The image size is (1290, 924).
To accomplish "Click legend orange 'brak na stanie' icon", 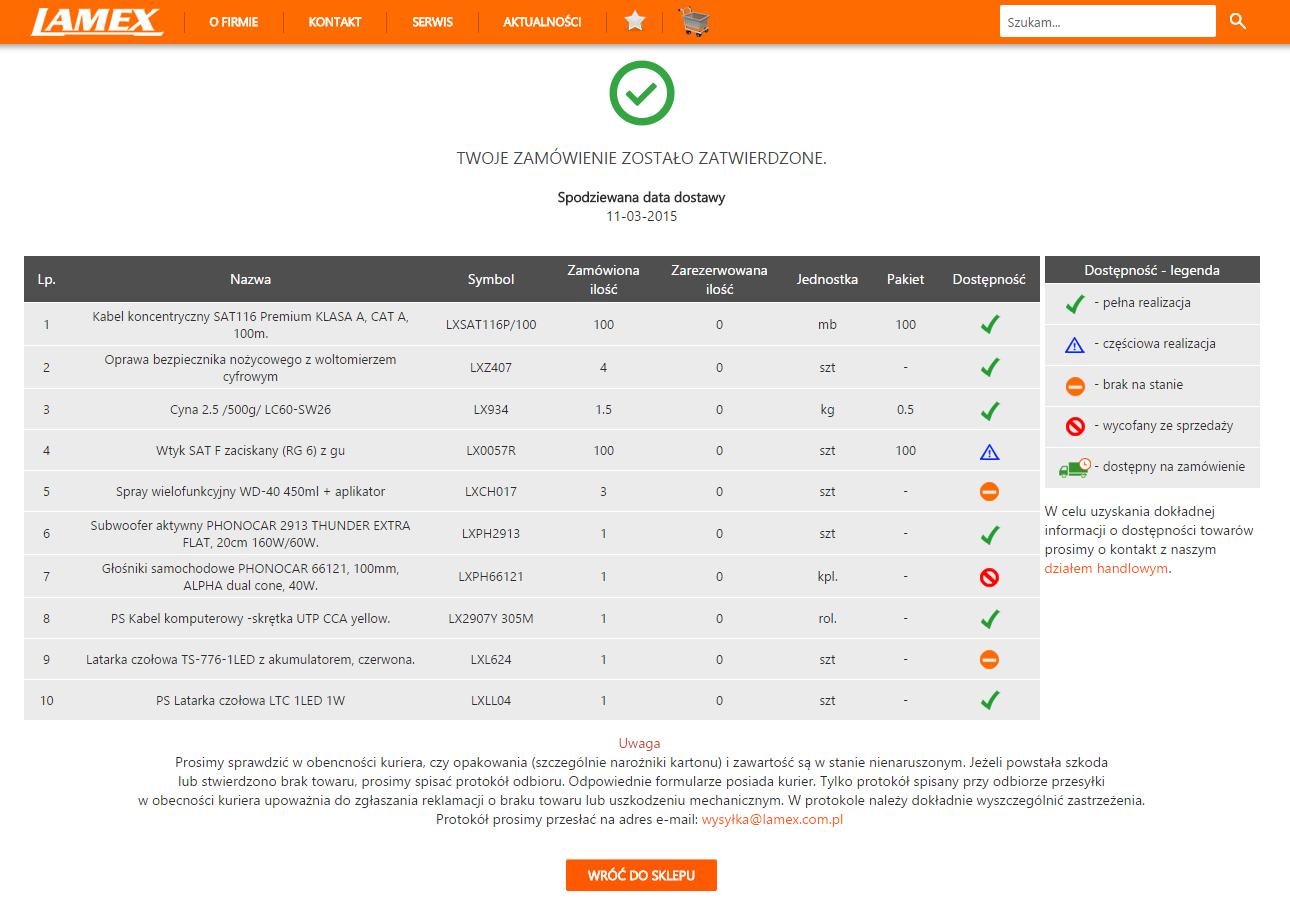I will [1075, 386].
